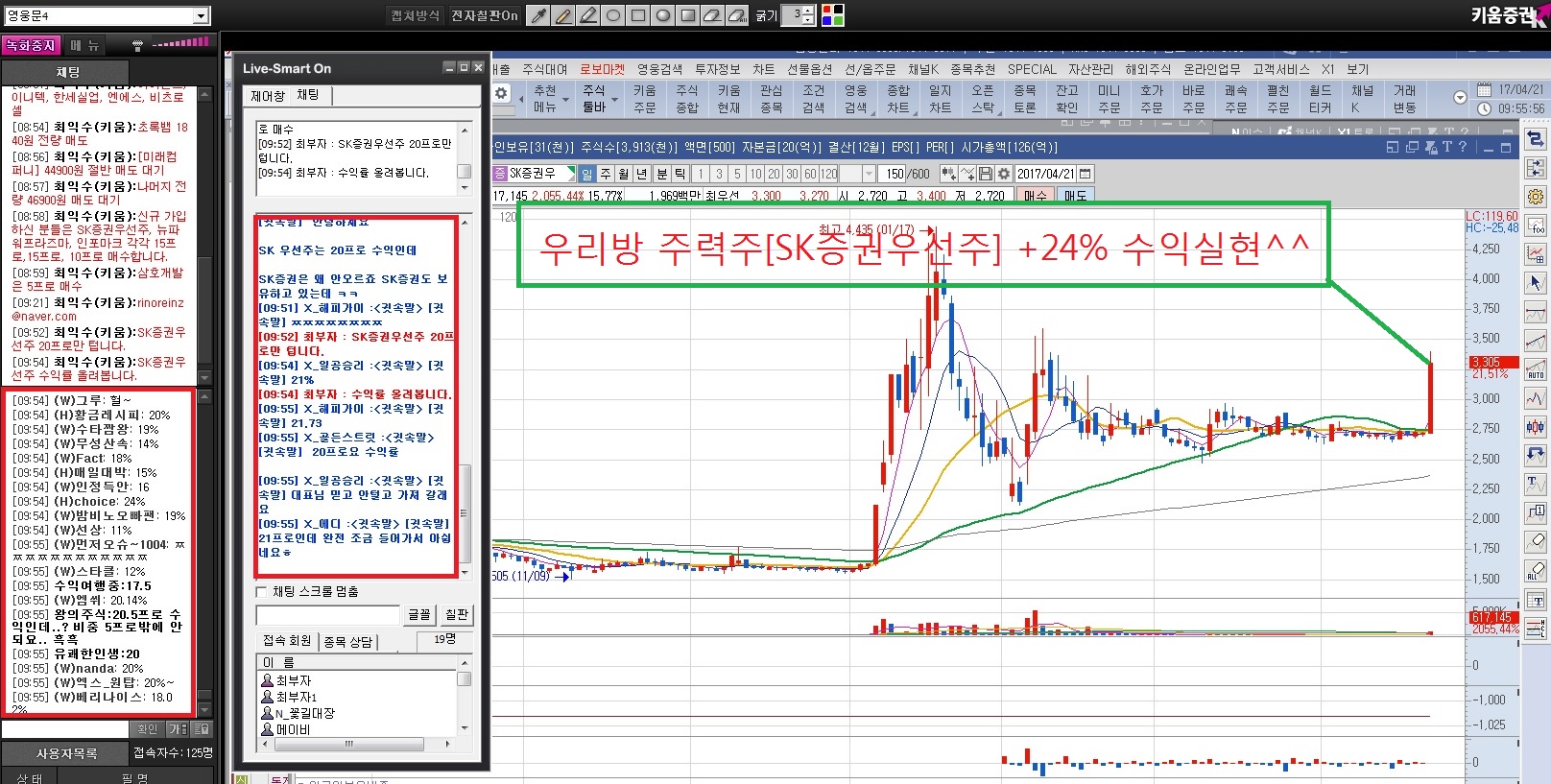
Task: Click the 매도 sell button
Action: point(1076,196)
